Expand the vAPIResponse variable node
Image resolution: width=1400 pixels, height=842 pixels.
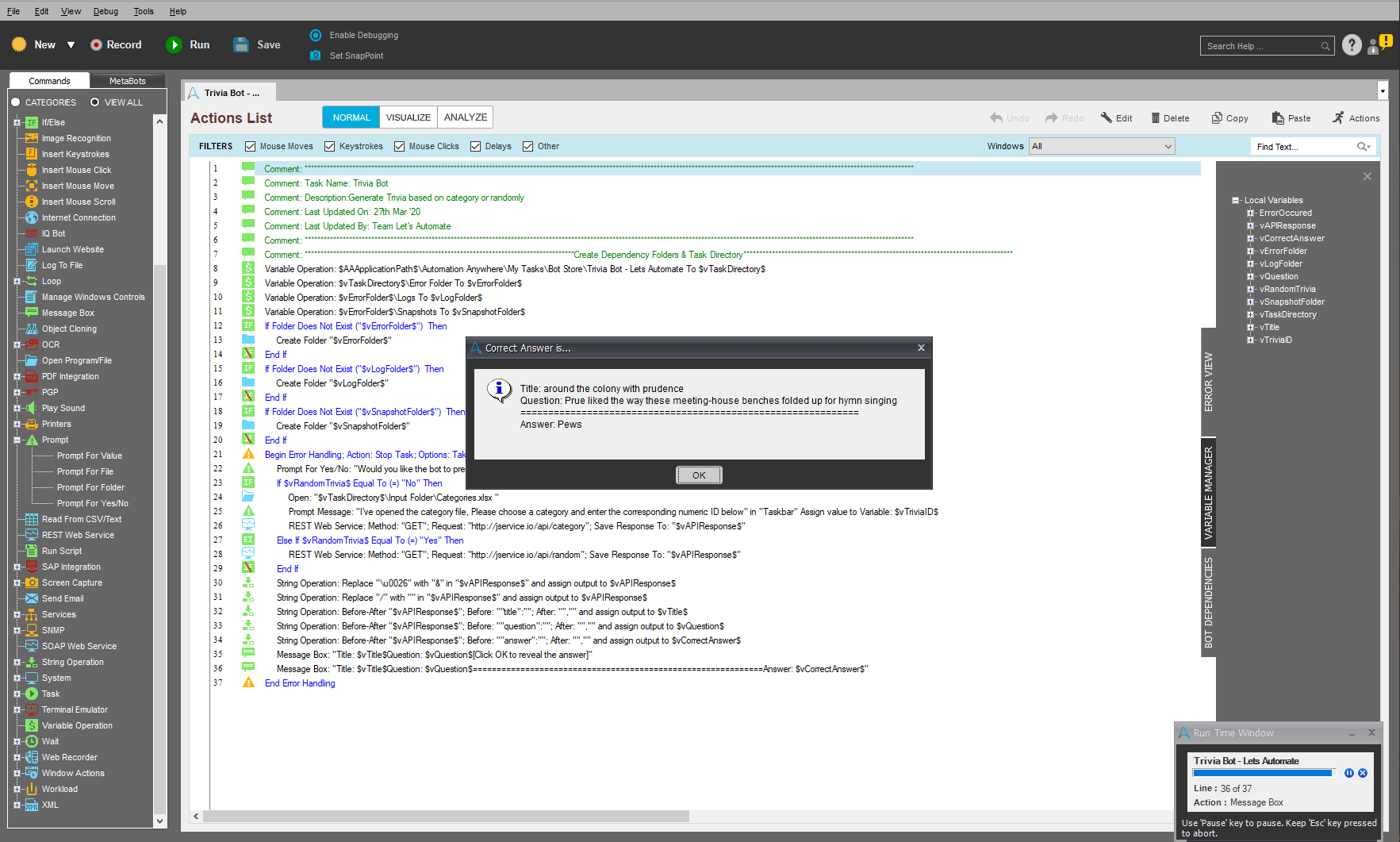[1250, 225]
